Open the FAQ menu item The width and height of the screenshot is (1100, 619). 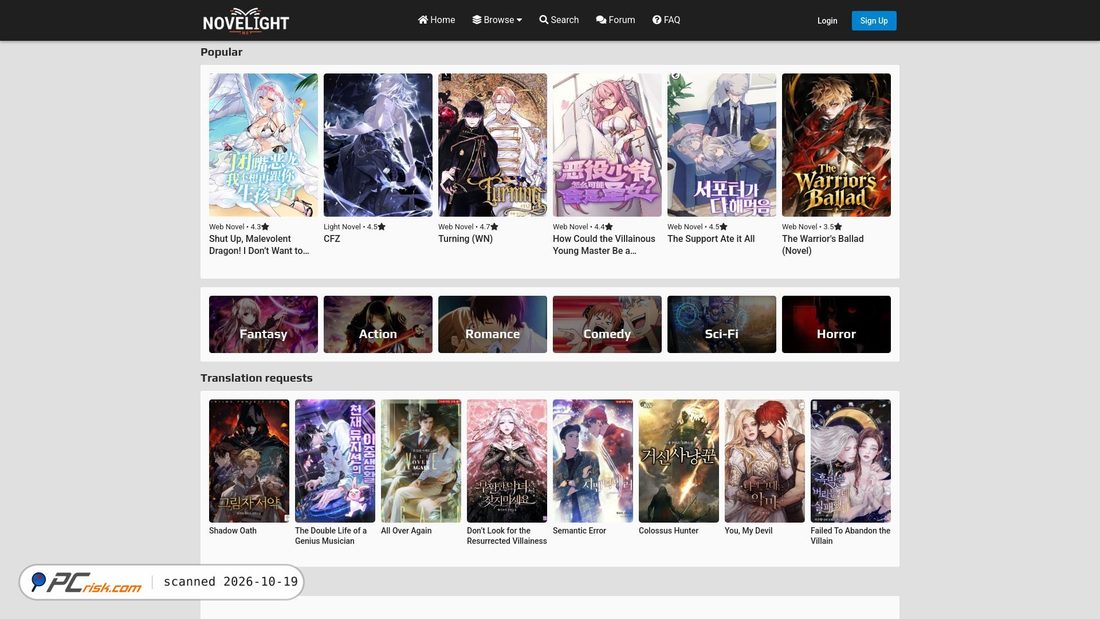[x=666, y=20]
